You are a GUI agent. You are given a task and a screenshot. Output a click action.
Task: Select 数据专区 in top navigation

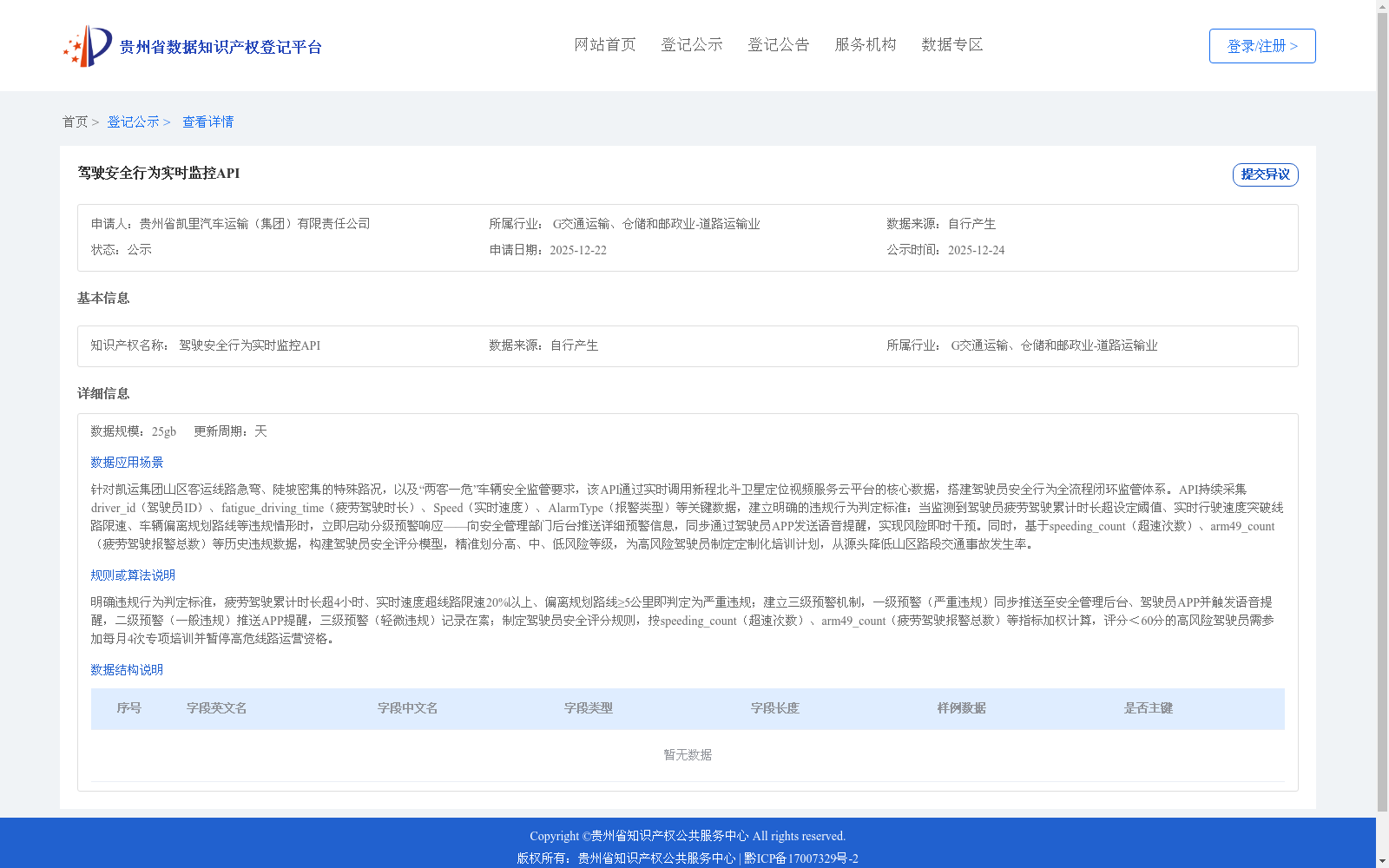952,44
